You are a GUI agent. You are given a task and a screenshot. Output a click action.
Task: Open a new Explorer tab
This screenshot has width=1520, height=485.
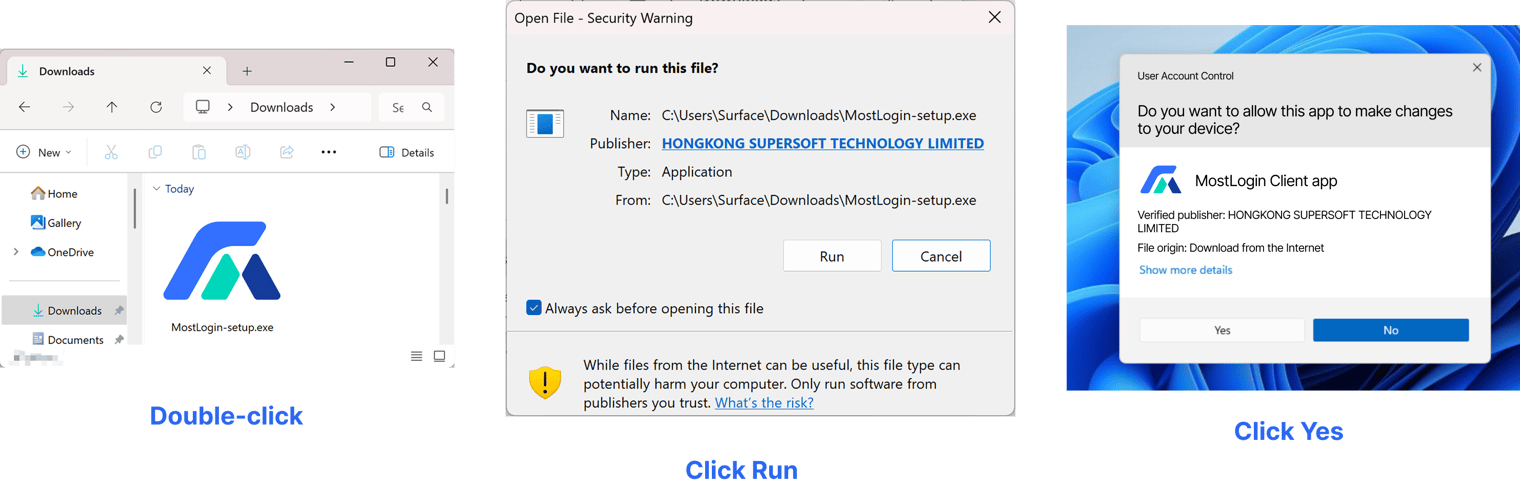point(247,71)
